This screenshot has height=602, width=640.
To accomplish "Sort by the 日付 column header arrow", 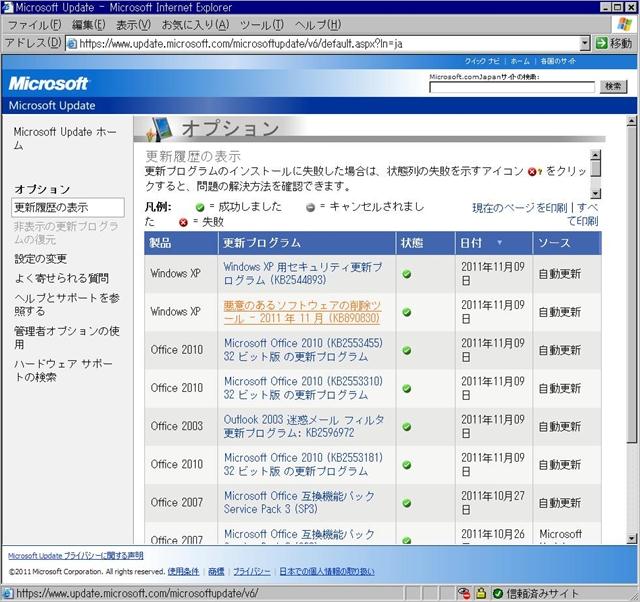I will [499, 243].
